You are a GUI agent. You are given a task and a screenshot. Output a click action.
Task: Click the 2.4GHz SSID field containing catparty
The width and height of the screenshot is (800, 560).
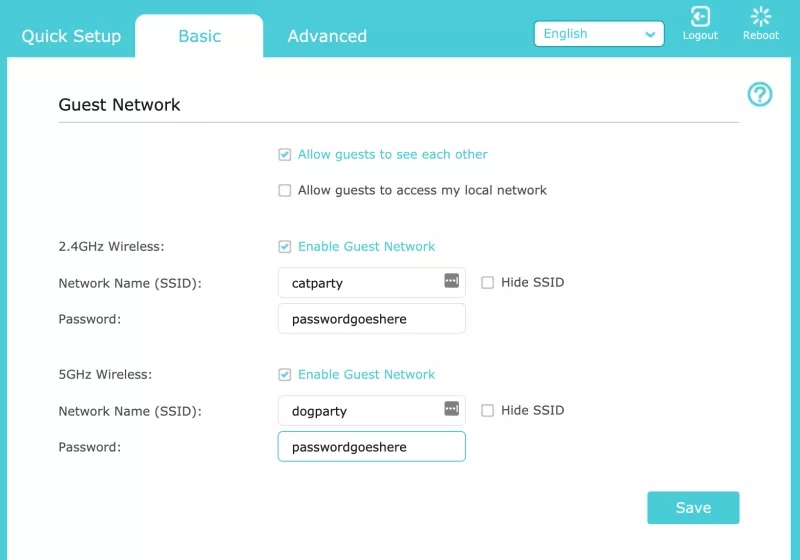point(371,283)
